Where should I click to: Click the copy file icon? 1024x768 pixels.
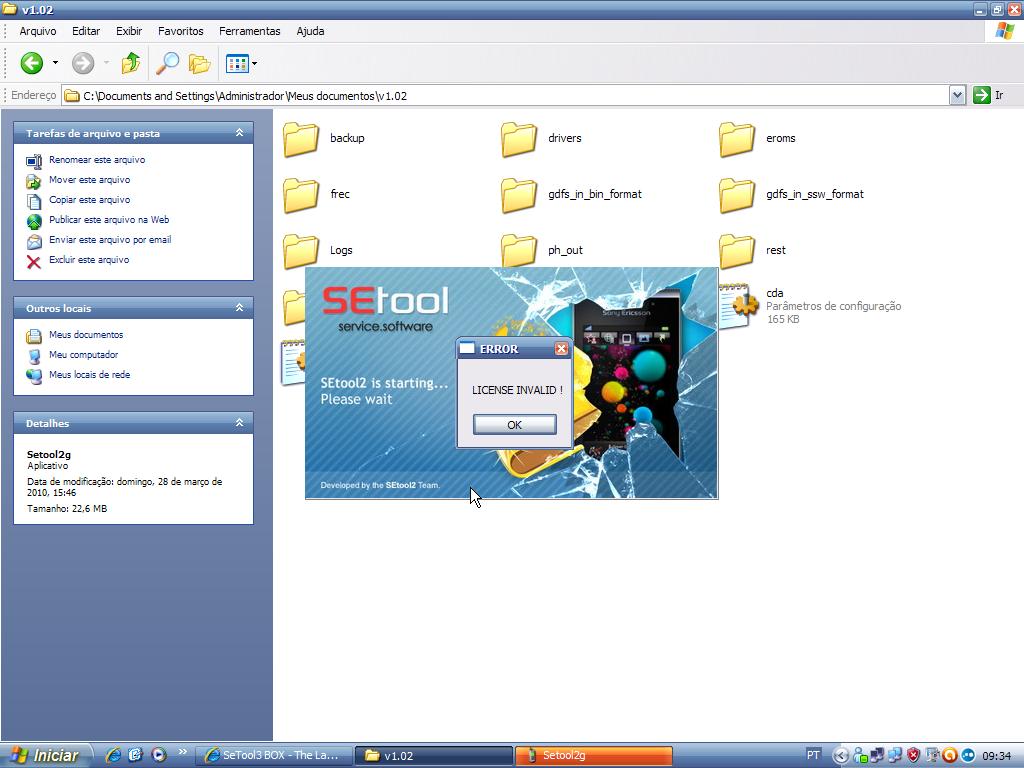pyautogui.click(x=34, y=201)
